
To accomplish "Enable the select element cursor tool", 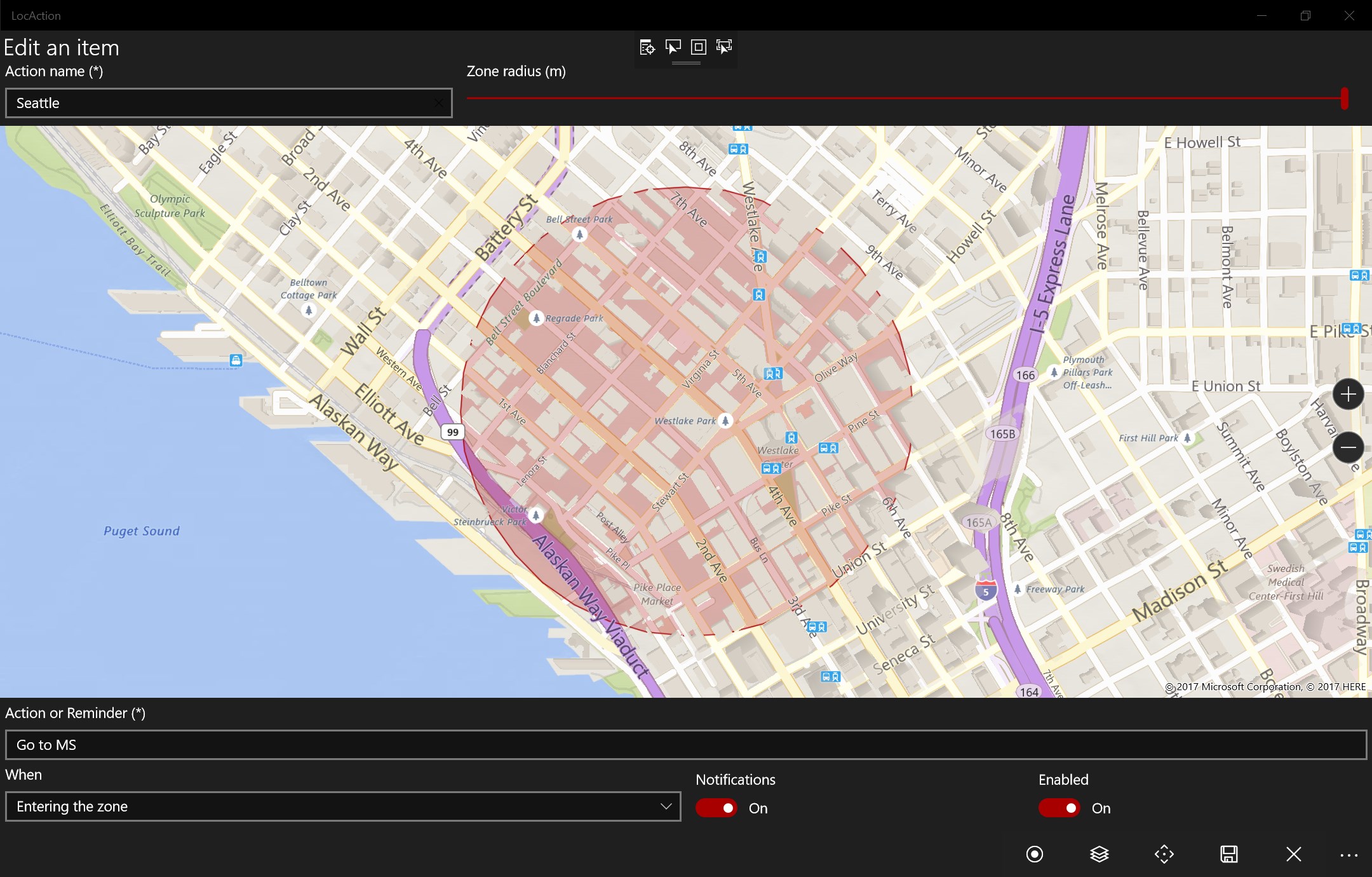I will point(673,47).
